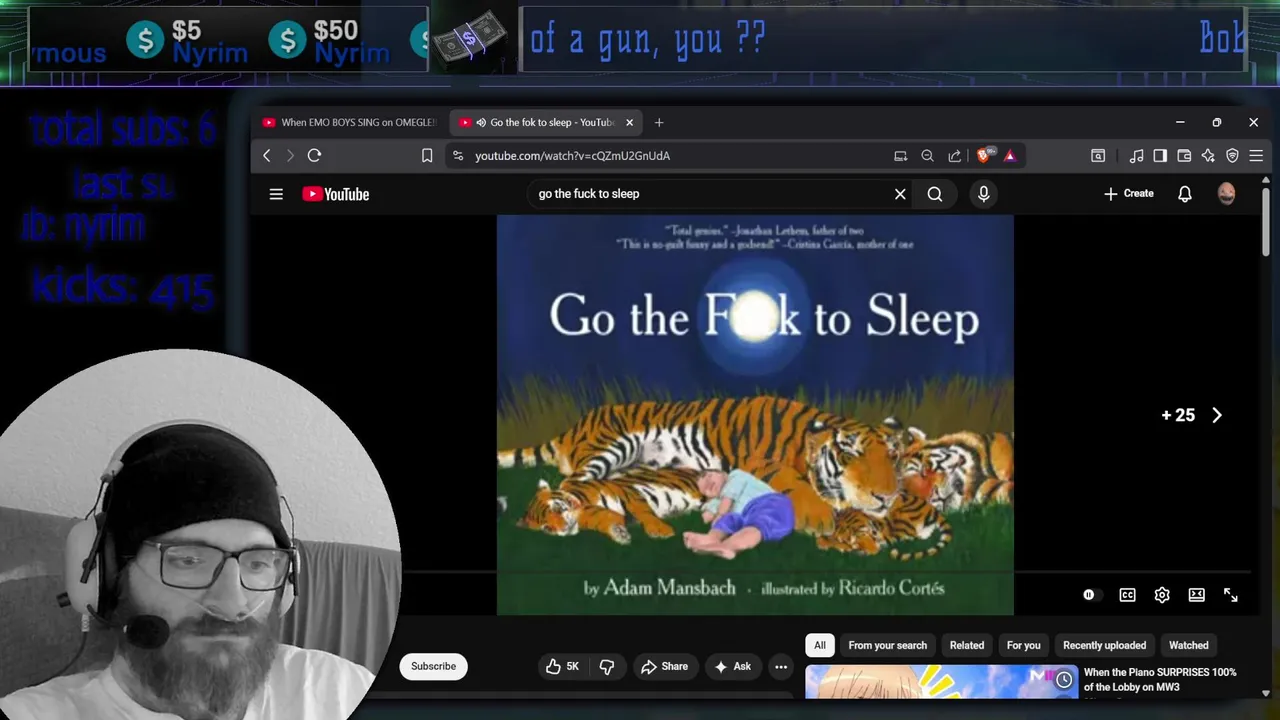
Task: Open Leo AI sparkle icon in toolbar
Action: tap(1208, 155)
